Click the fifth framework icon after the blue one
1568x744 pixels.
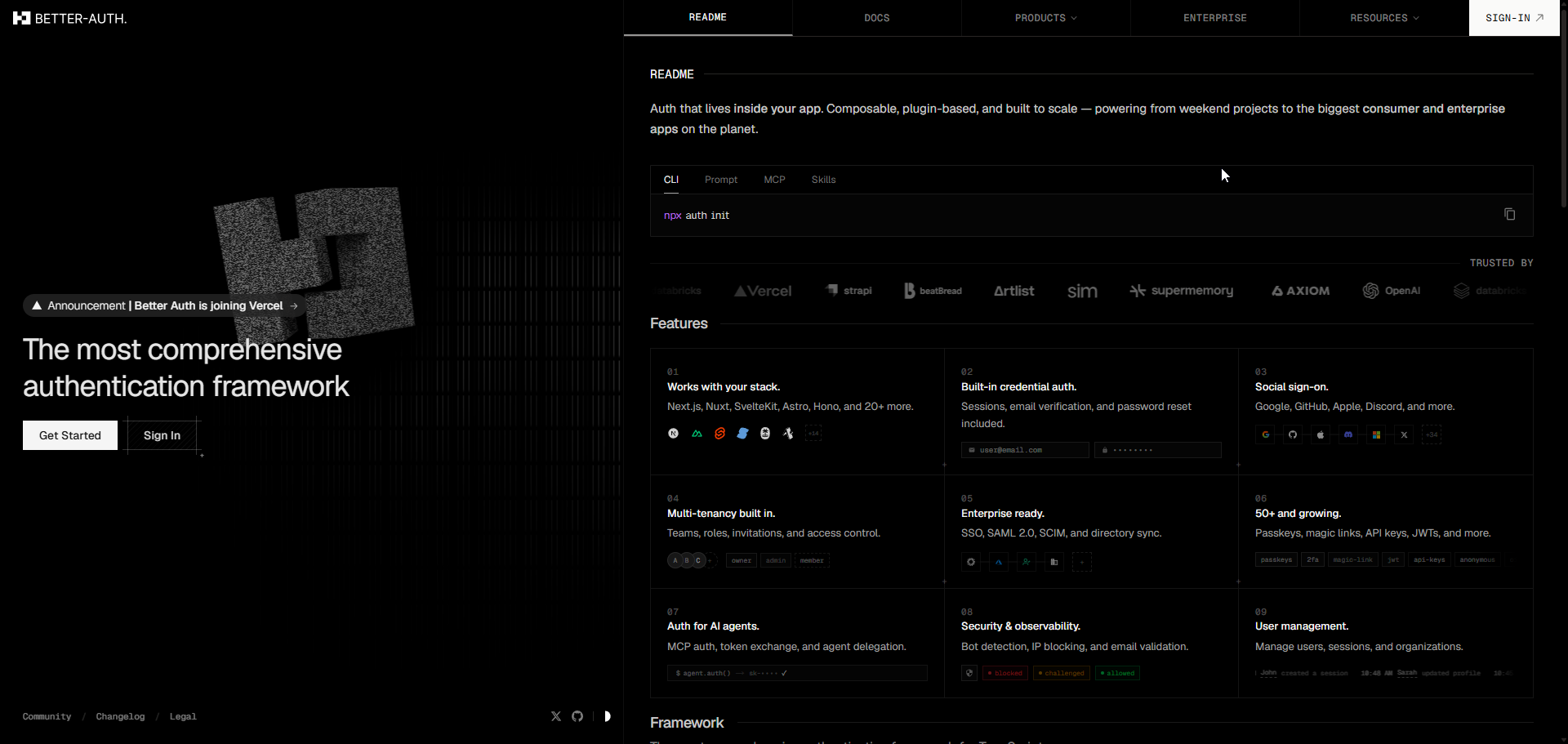(765, 434)
